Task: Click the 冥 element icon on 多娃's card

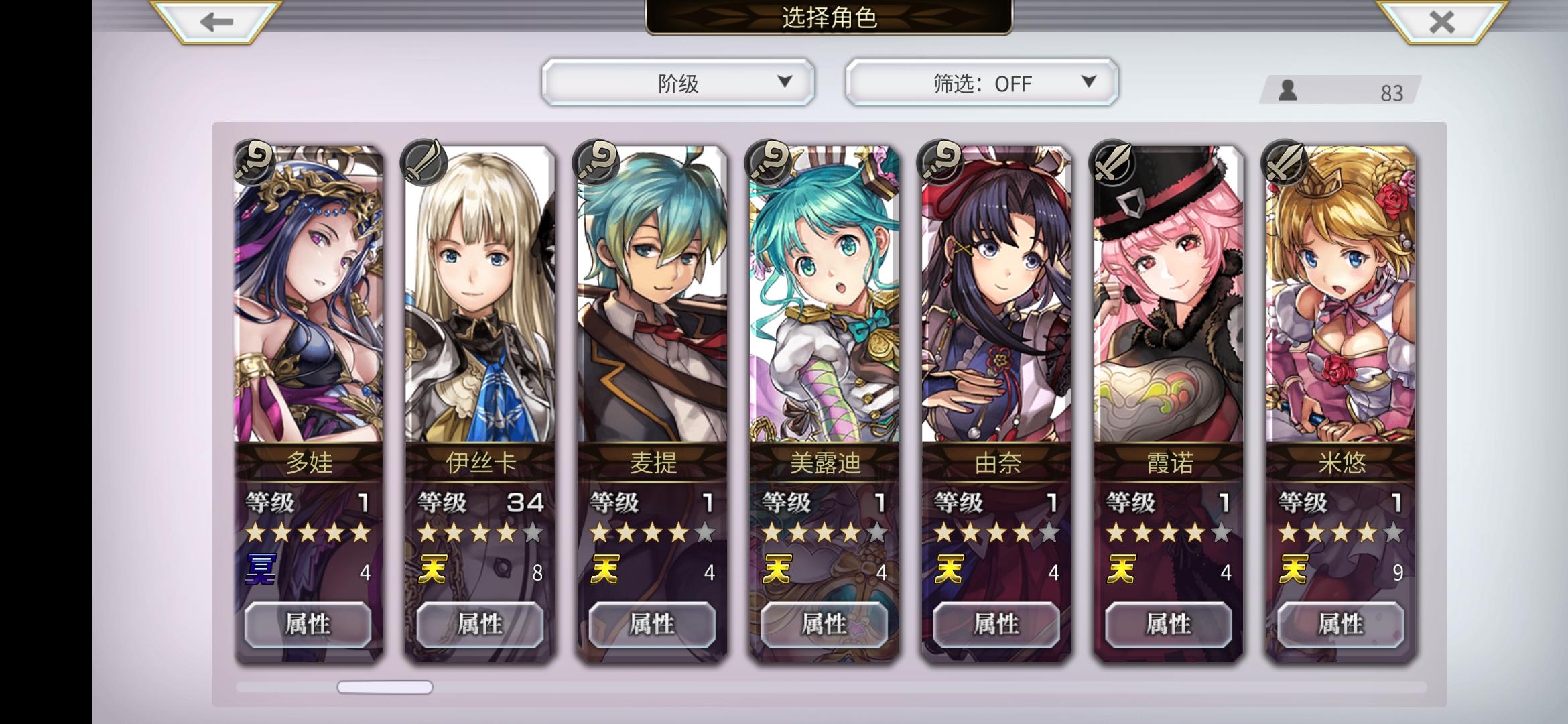Action: [261, 568]
